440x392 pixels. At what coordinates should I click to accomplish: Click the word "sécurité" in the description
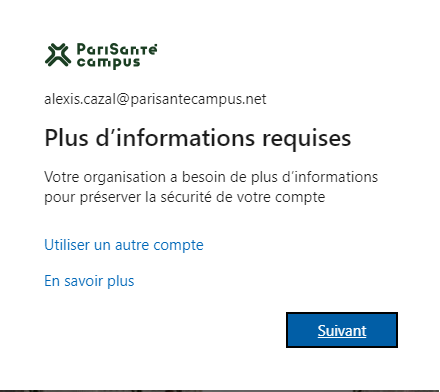point(186,197)
